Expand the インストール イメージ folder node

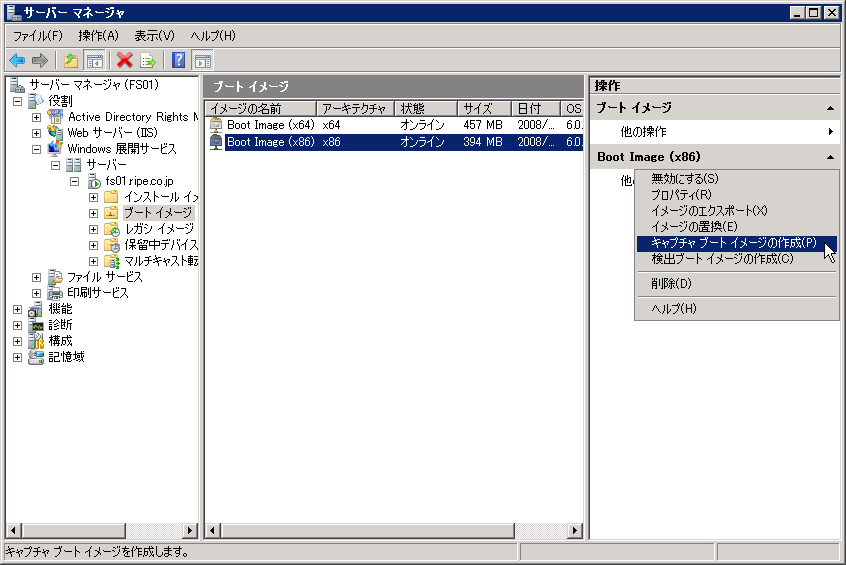[93, 198]
